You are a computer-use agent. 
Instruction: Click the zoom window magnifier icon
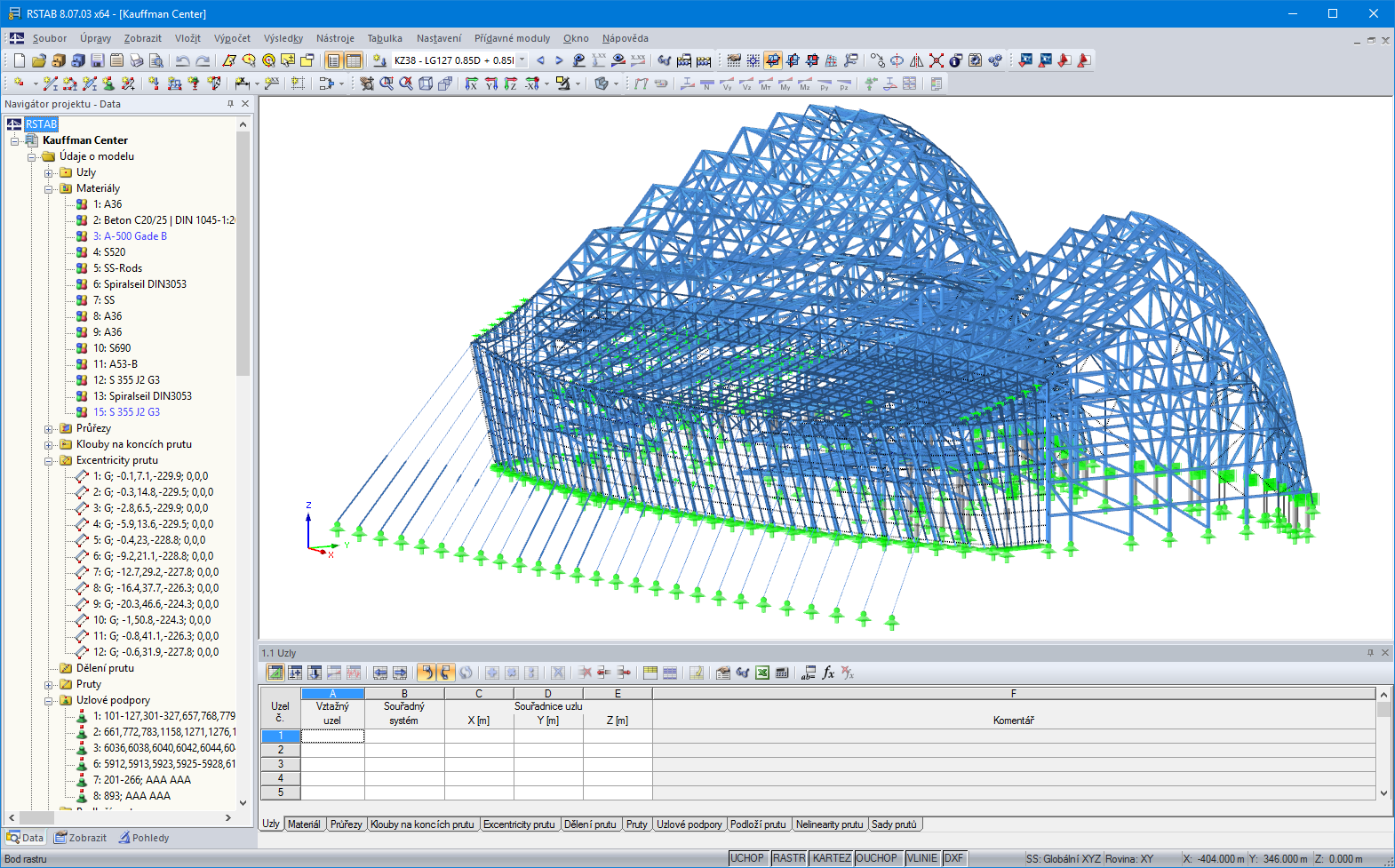(x=387, y=84)
